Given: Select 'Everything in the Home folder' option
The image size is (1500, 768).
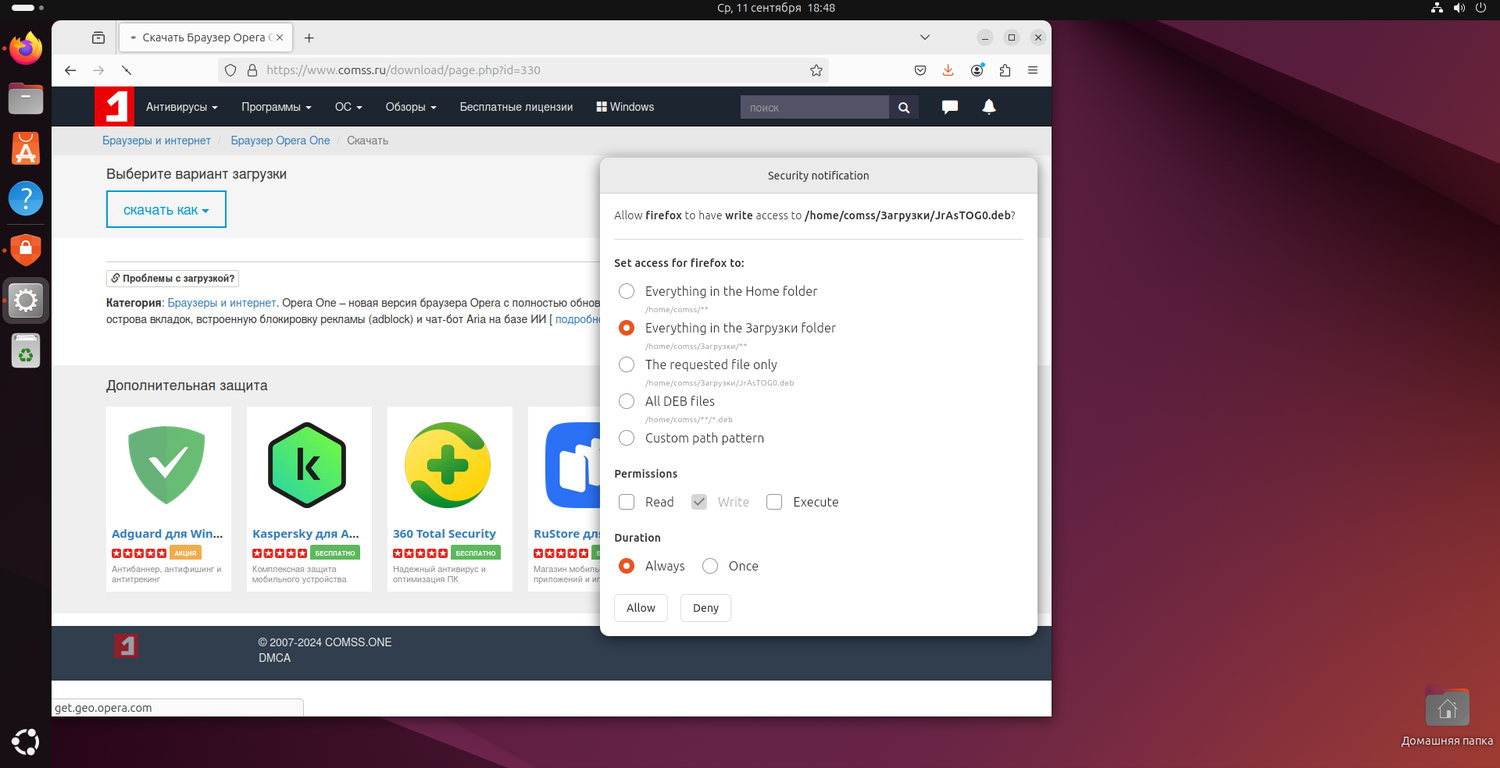Looking at the screenshot, I should (x=626, y=291).
